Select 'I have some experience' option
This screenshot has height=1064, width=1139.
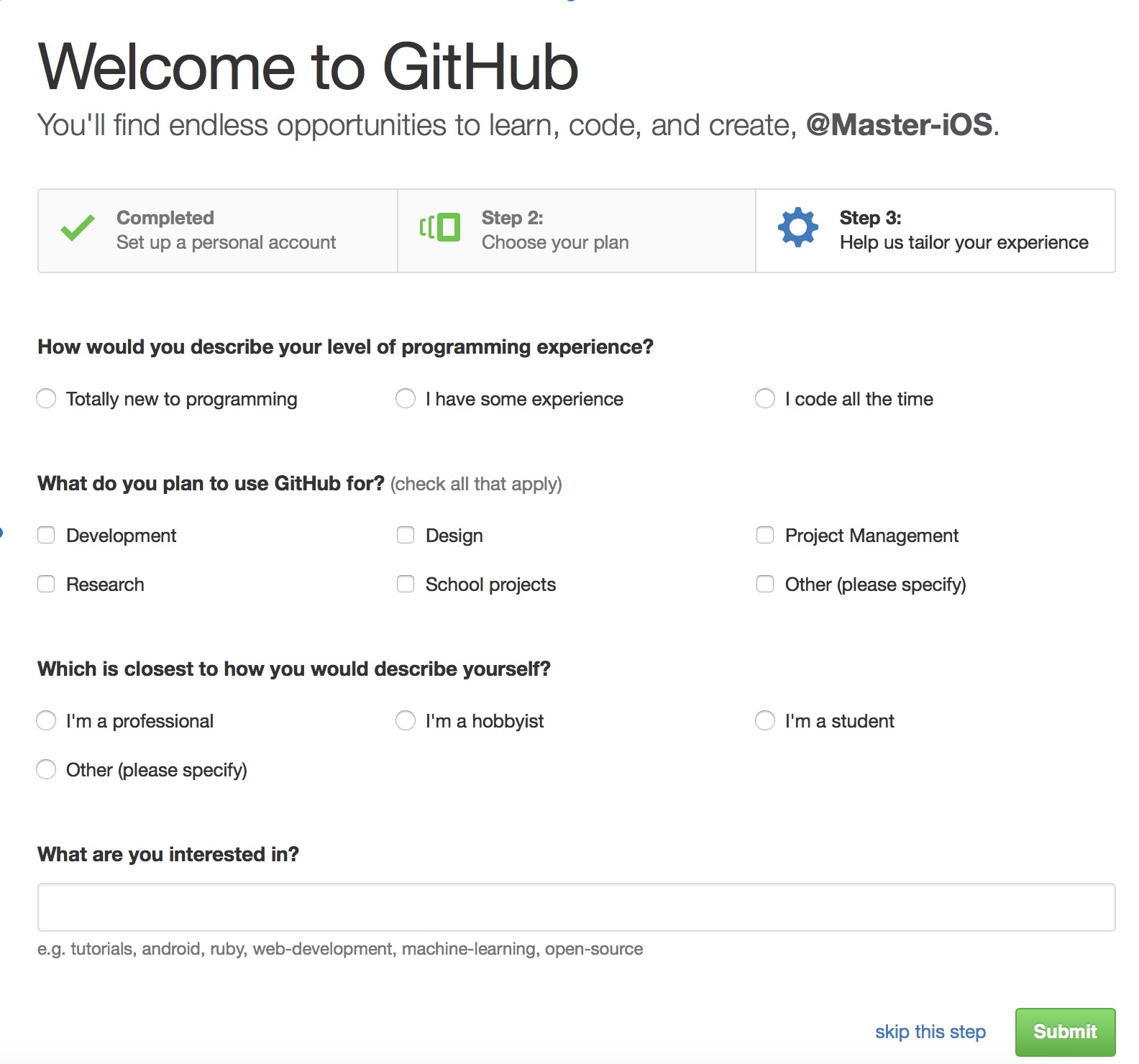tap(406, 398)
